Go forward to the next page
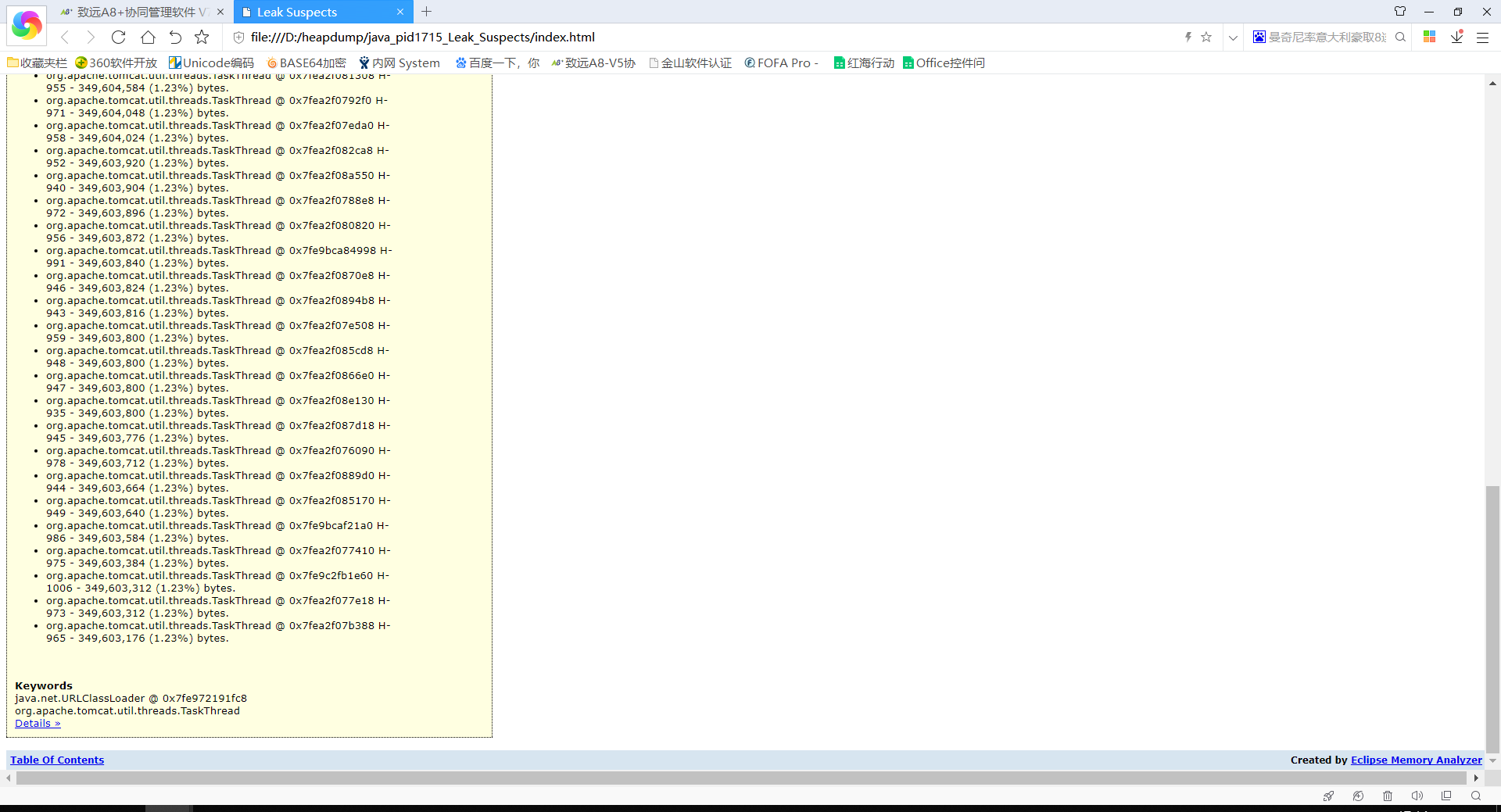This screenshot has width=1501, height=812. point(91,37)
